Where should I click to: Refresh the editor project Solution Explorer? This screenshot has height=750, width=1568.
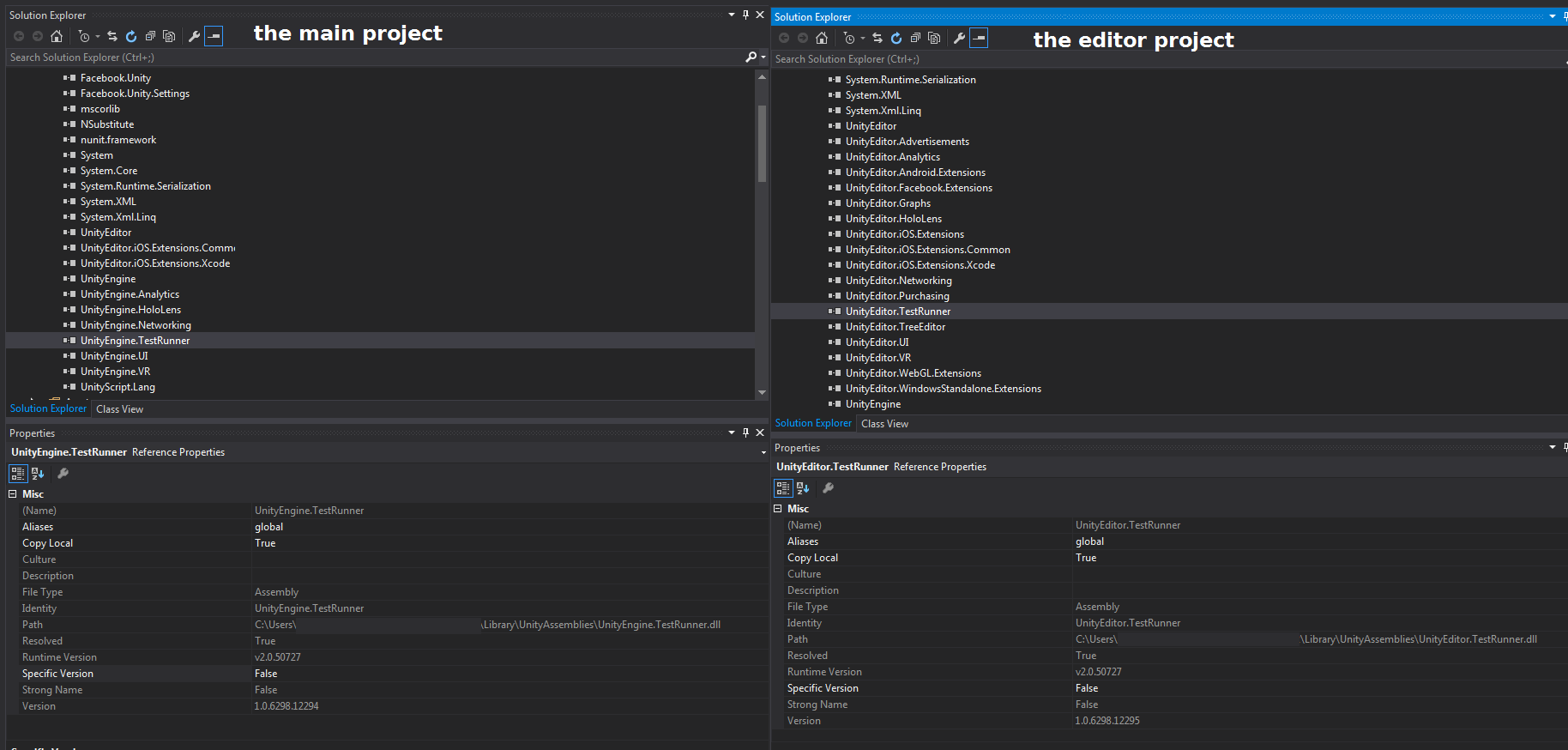pyautogui.click(x=896, y=38)
